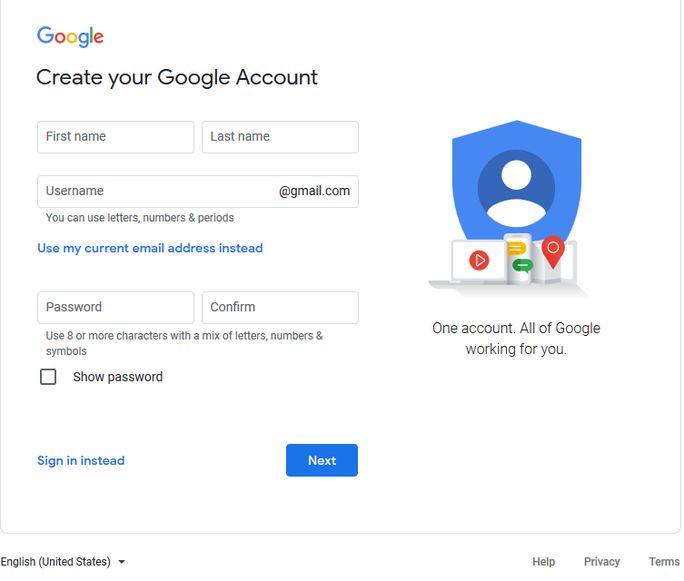
Task: Click the red play button icon in illustration
Action: [x=479, y=260]
